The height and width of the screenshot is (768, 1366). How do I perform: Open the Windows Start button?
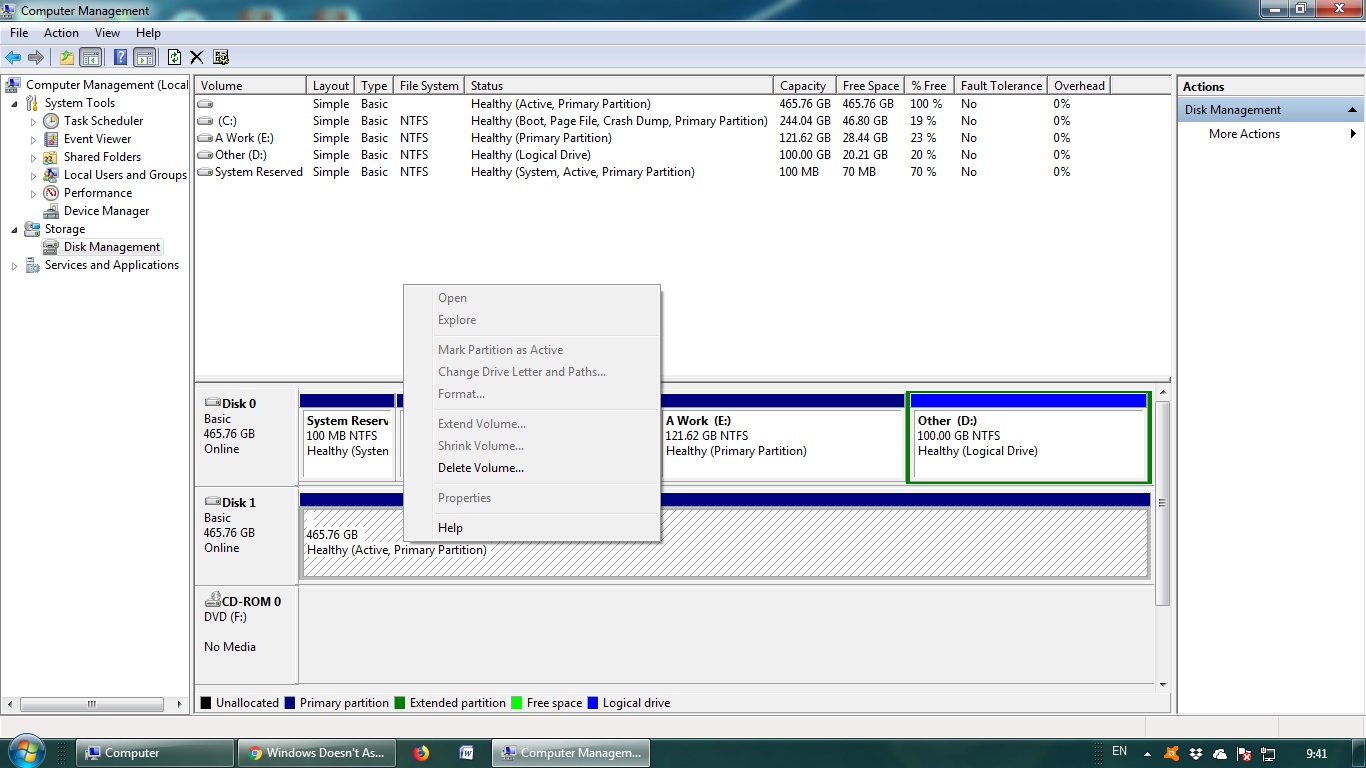tap(25, 752)
